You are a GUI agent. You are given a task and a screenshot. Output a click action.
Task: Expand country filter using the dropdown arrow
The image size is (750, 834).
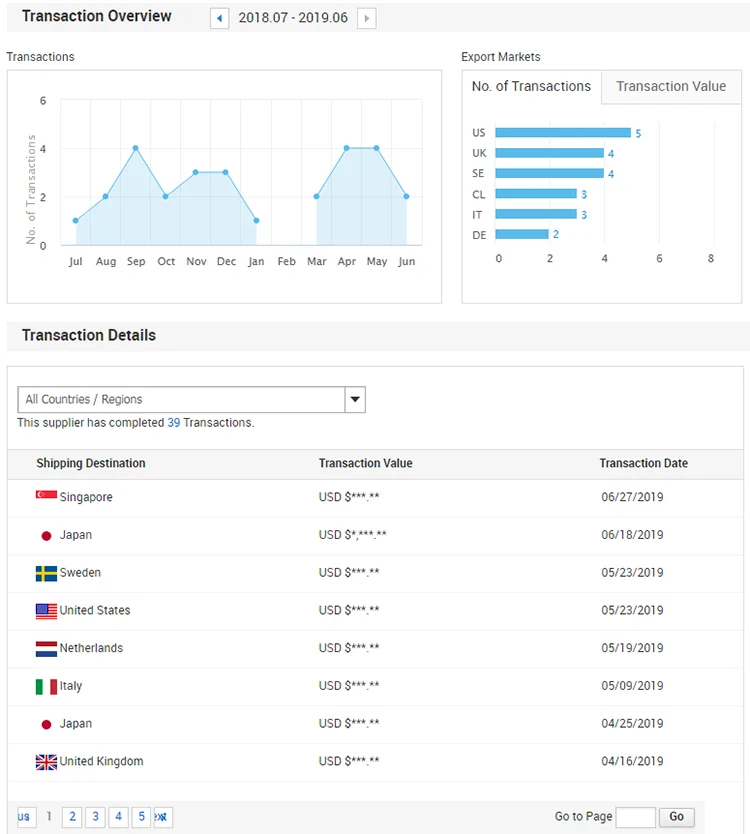(355, 400)
